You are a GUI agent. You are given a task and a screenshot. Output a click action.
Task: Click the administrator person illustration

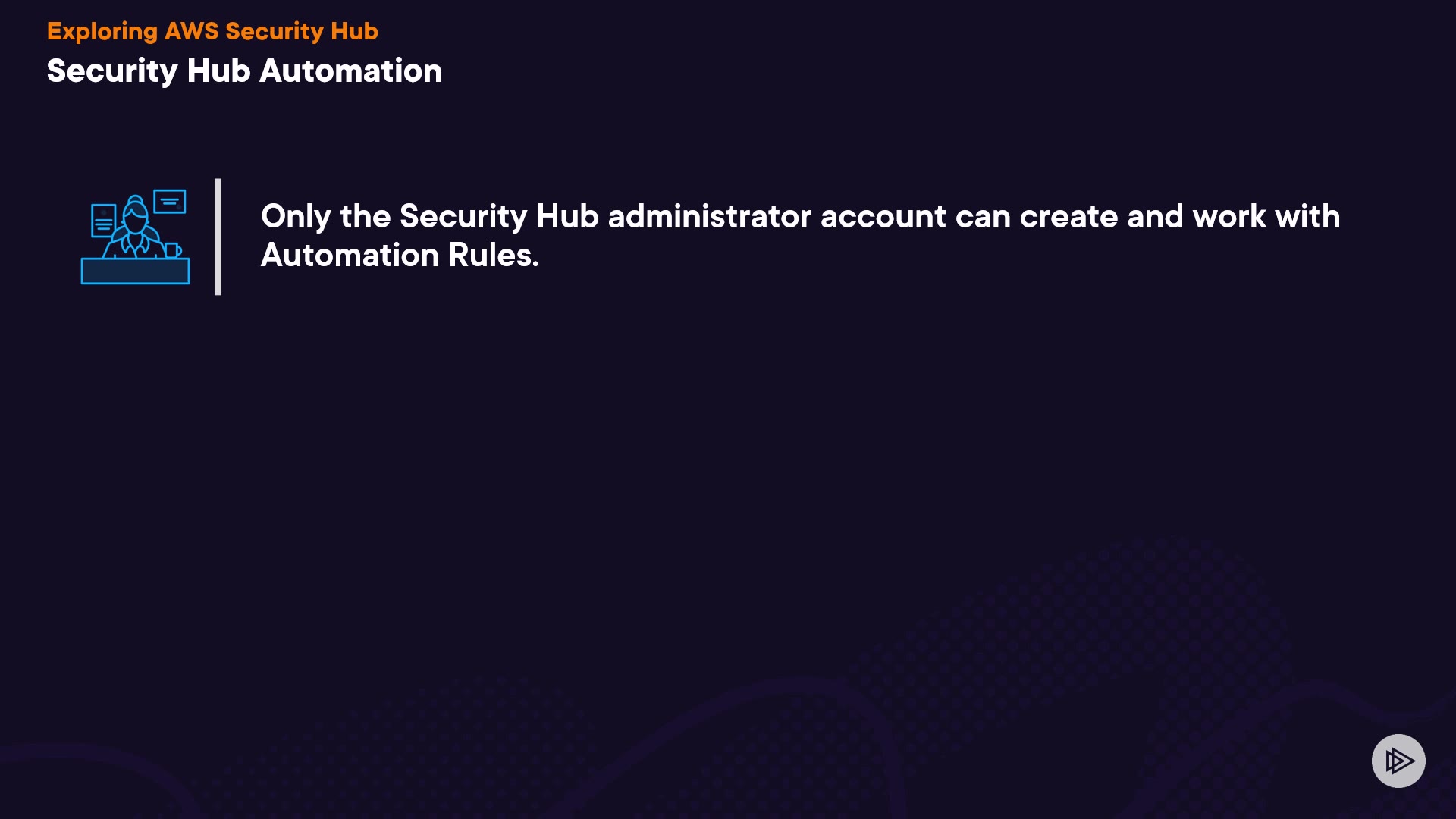pyautogui.click(x=135, y=227)
